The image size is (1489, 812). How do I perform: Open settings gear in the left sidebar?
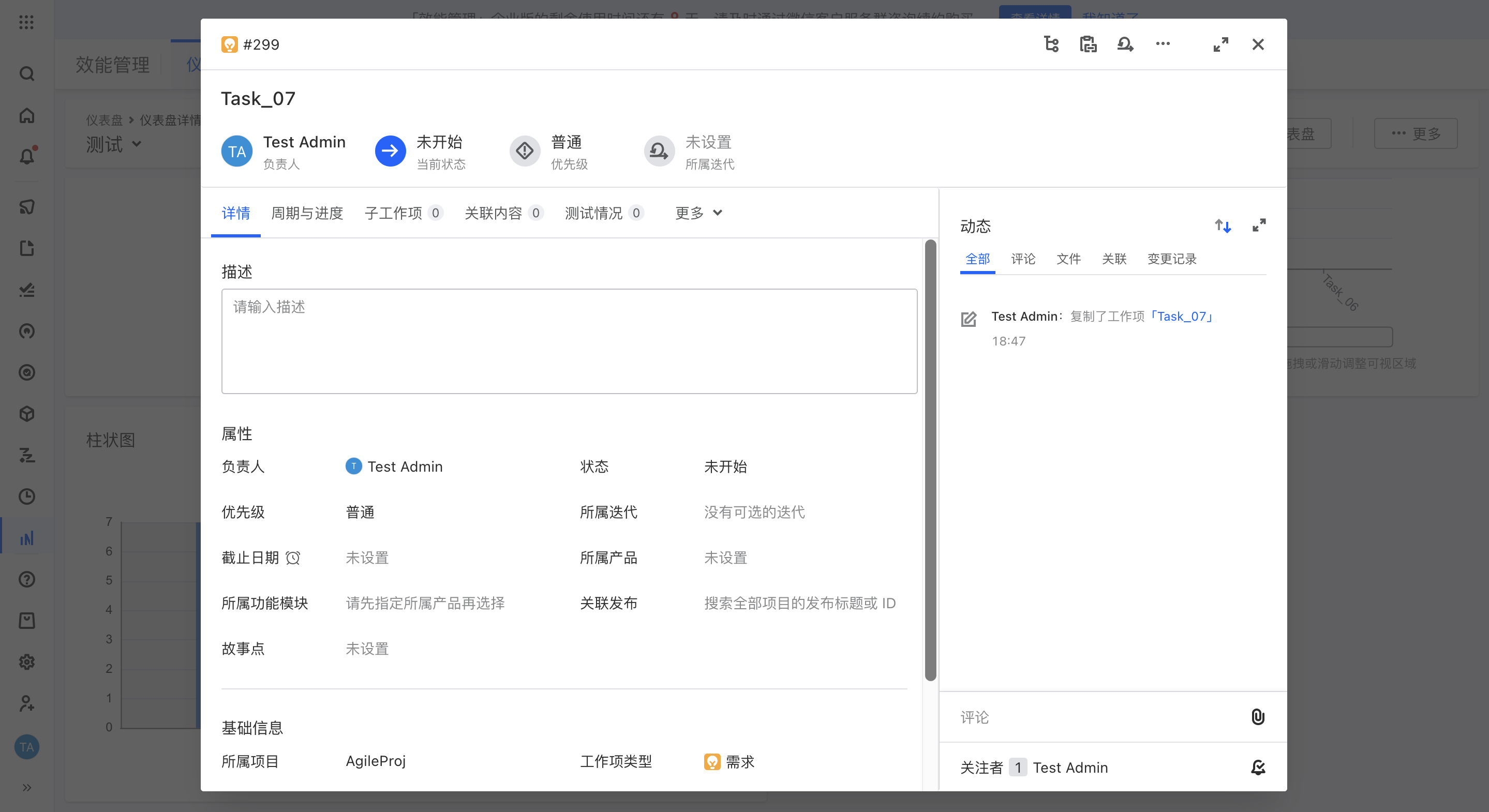click(x=26, y=661)
